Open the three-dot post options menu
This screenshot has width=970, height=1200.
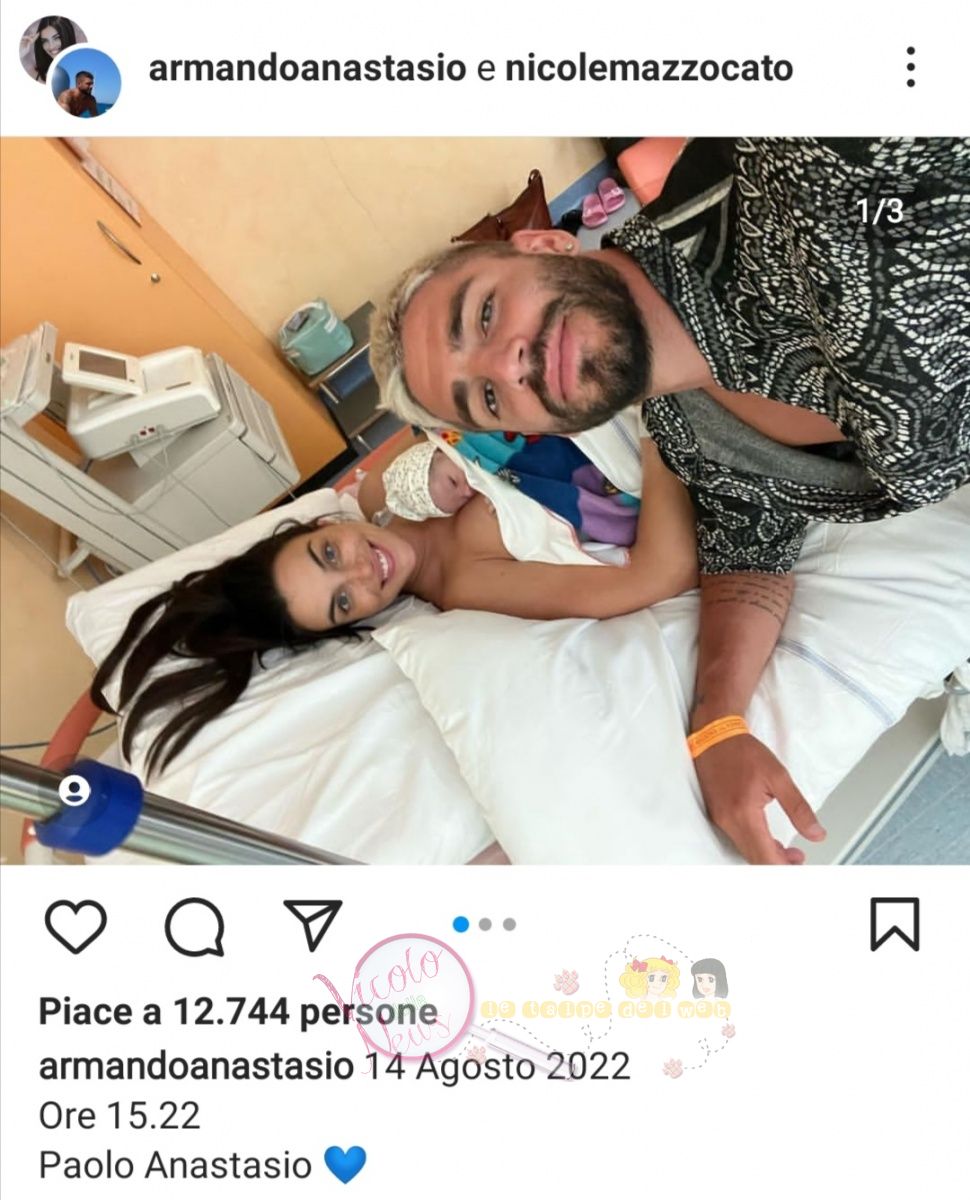pos(910,68)
